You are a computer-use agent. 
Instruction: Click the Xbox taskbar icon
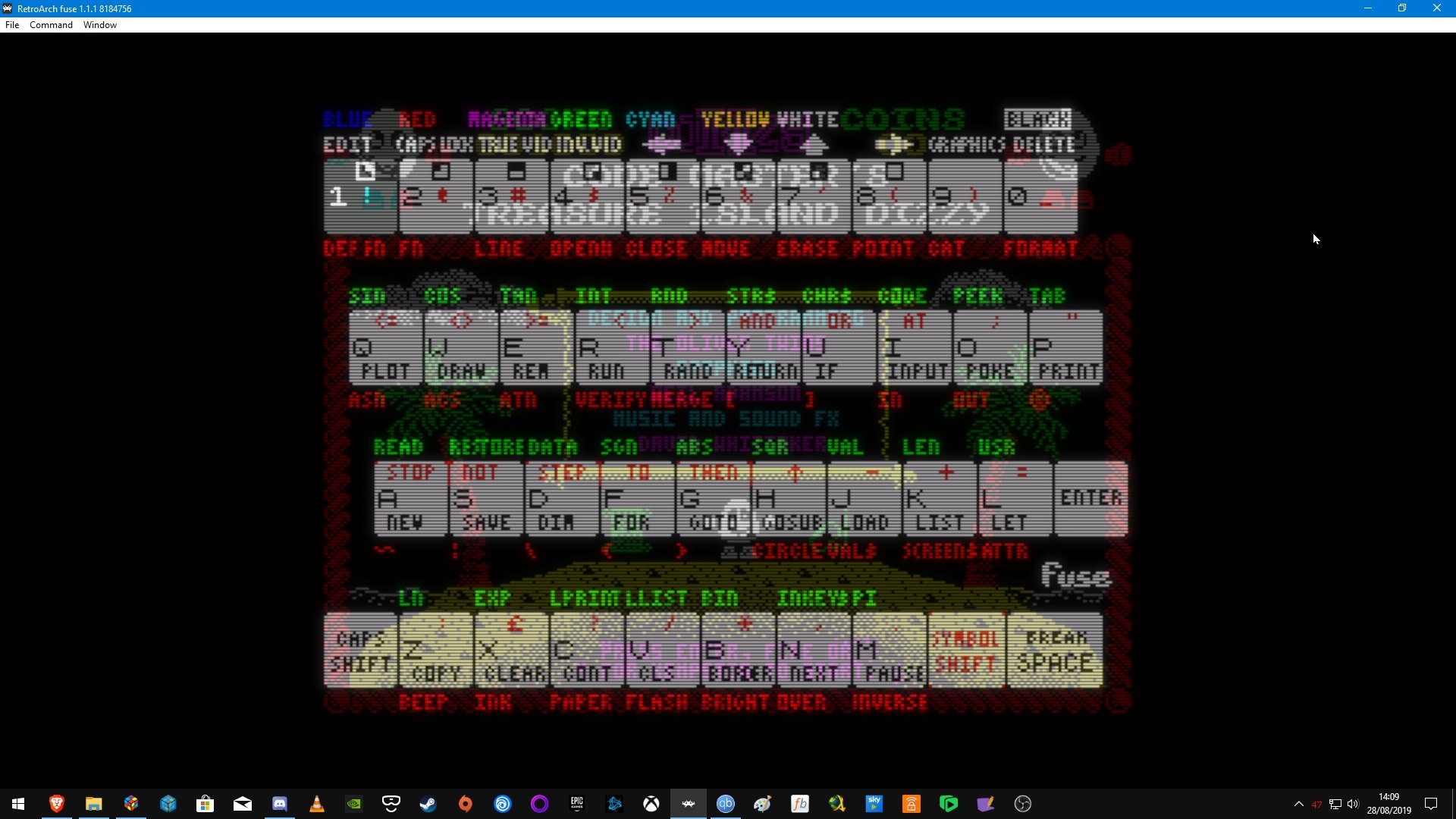pyautogui.click(x=651, y=804)
